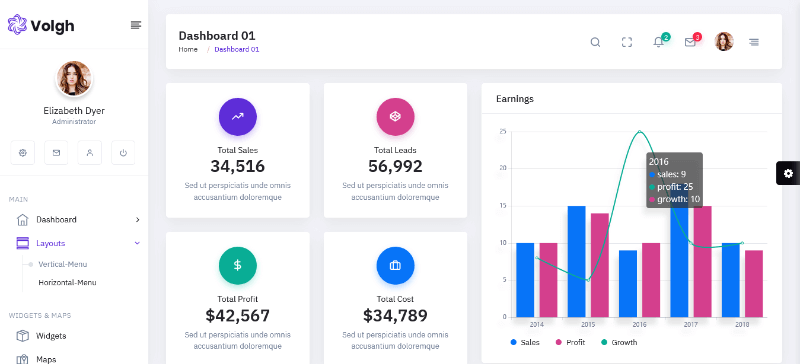Toggle the sidebar collapse hamburger icon
This screenshot has width=800, height=364.
coord(136,25)
